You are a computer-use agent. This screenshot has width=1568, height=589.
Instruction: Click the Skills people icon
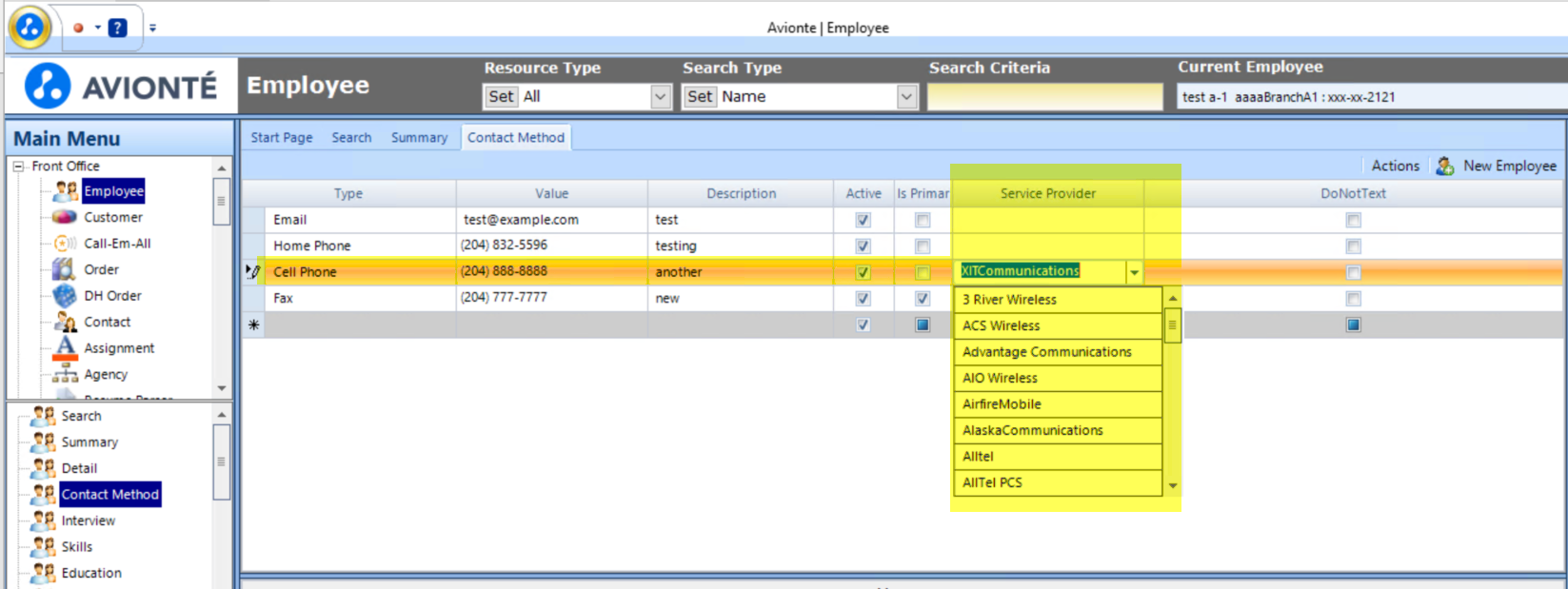[44, 546]
